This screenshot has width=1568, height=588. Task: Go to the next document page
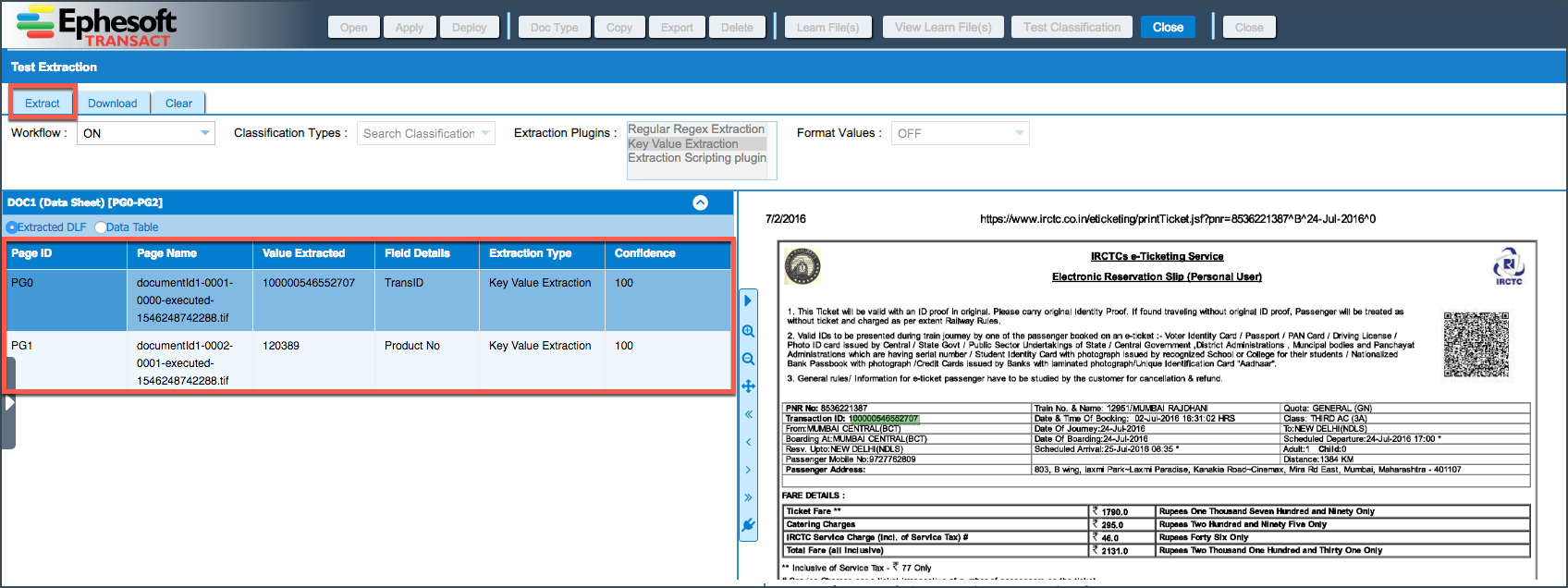tap(749, 470)
